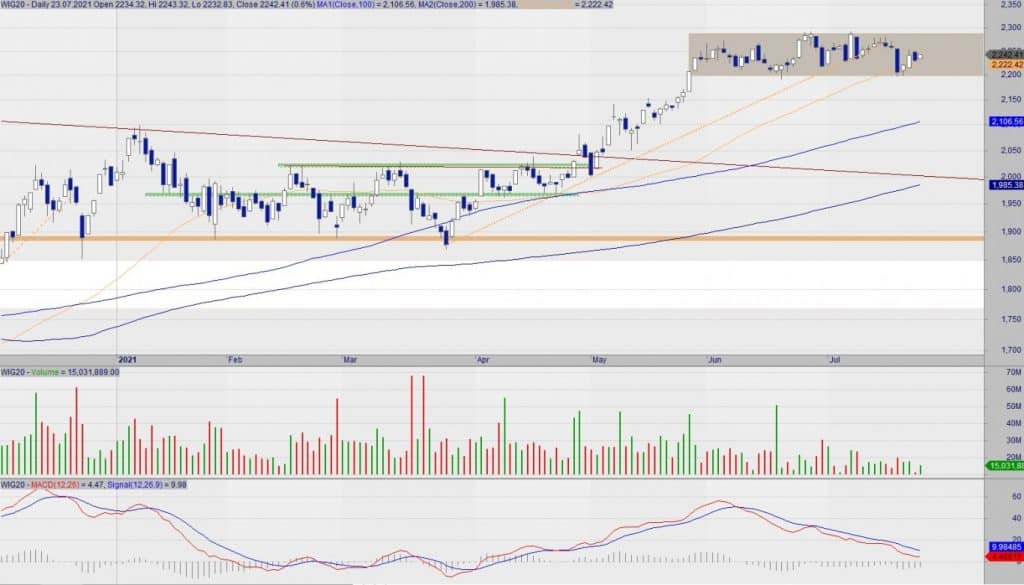Image resolution: width=1024 pixels, height=585 pixels.
Task: Select the Apr marker on time axis
Action: (x=483, y=360)
